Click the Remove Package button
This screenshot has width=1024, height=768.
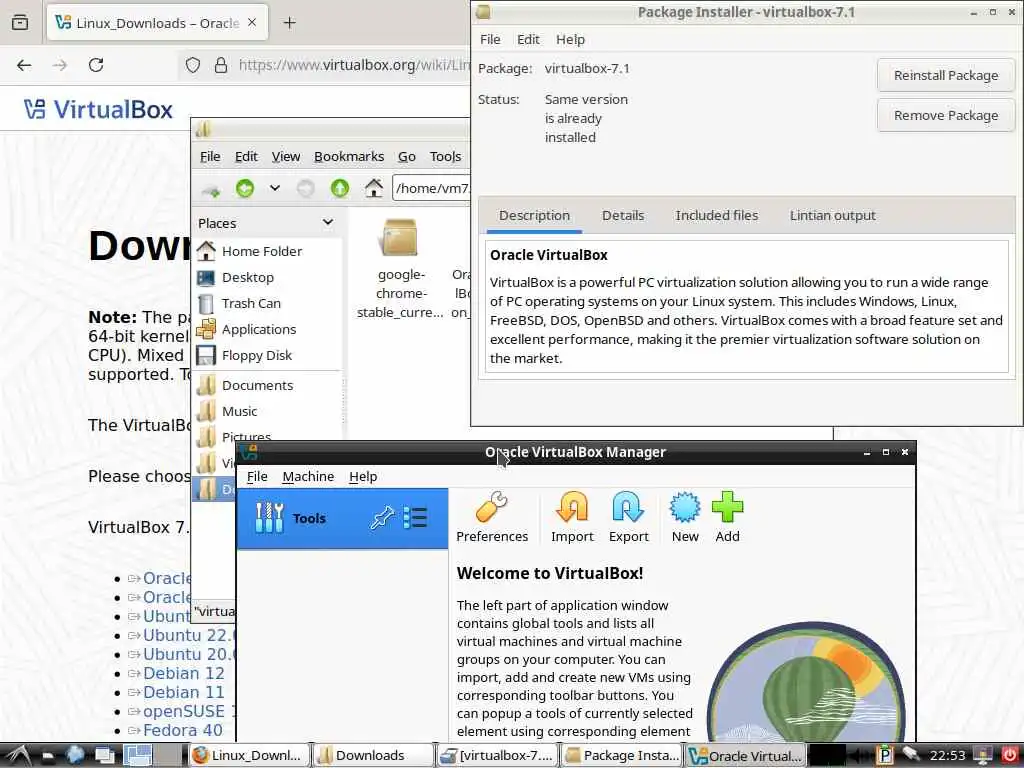pos(946,116)
